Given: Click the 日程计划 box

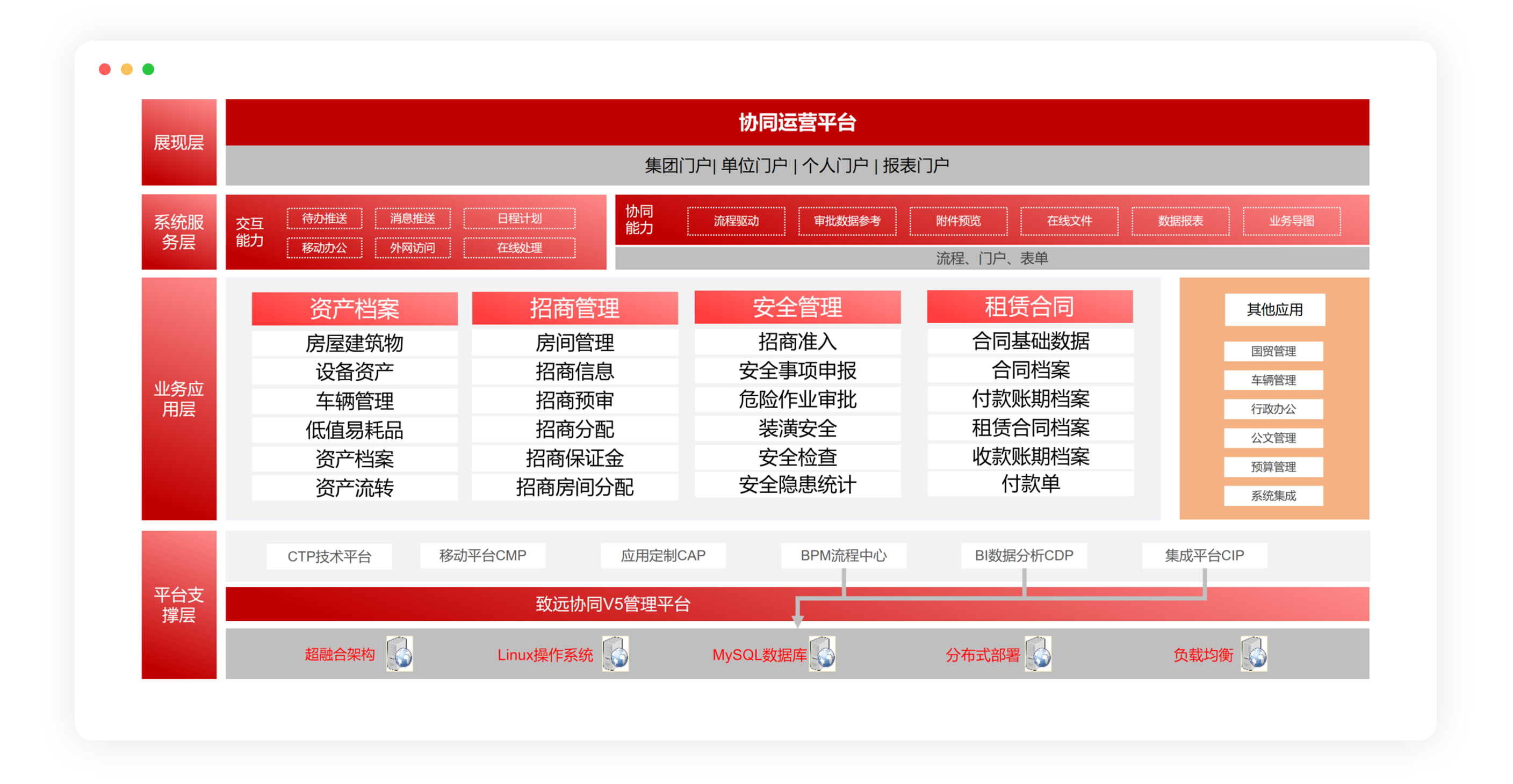Looking at the screenshot, I should pyautogui.click(x=520, y=219).
